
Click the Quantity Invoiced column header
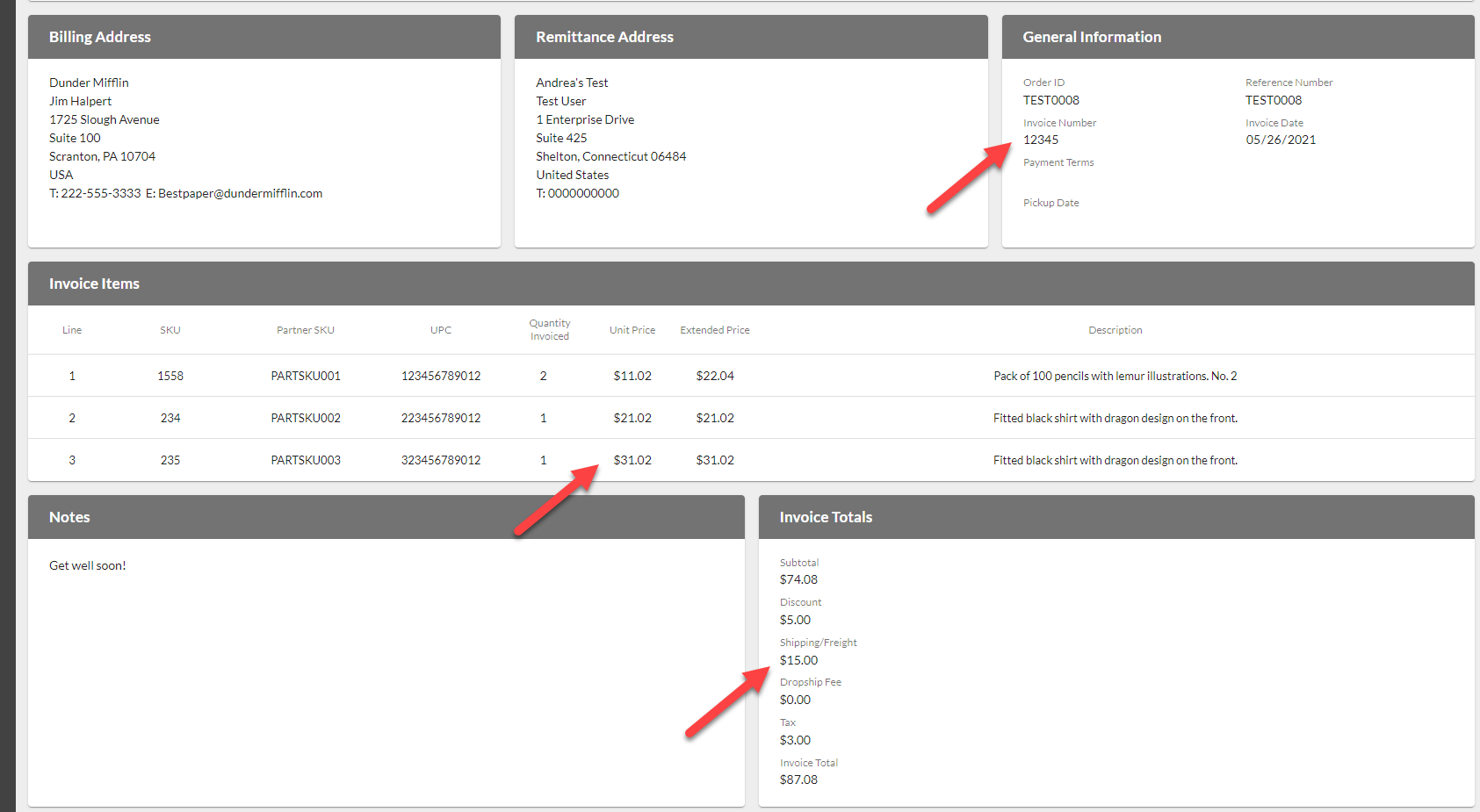click(x=549, y=330)
